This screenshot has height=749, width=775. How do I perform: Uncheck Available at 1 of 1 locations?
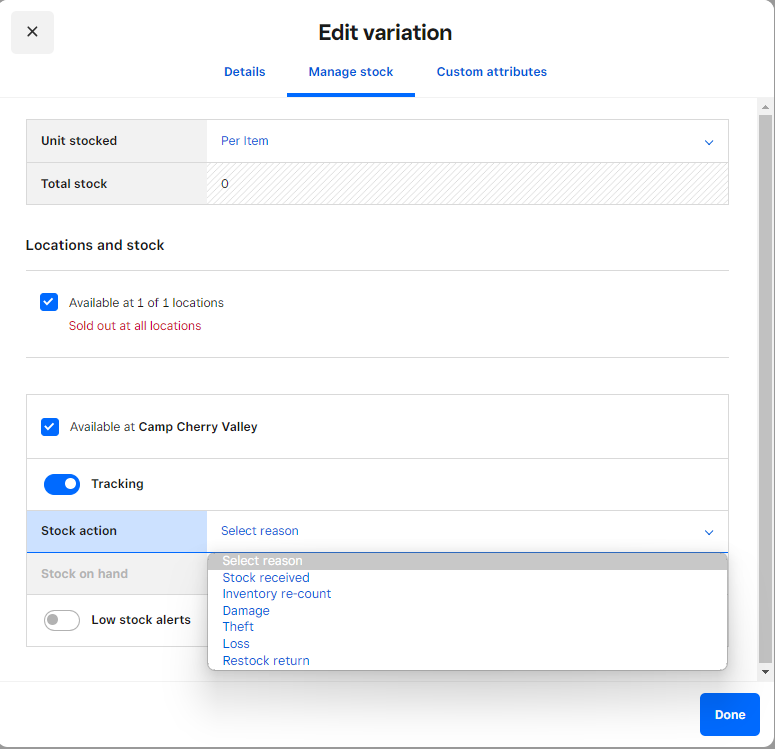[49, 302]
